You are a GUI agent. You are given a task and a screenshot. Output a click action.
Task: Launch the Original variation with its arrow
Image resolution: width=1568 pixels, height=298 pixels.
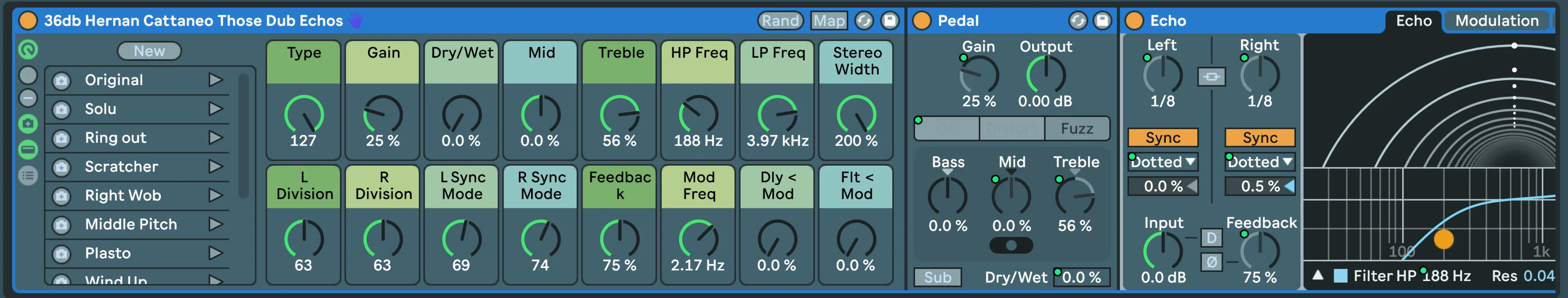(216, 80)
